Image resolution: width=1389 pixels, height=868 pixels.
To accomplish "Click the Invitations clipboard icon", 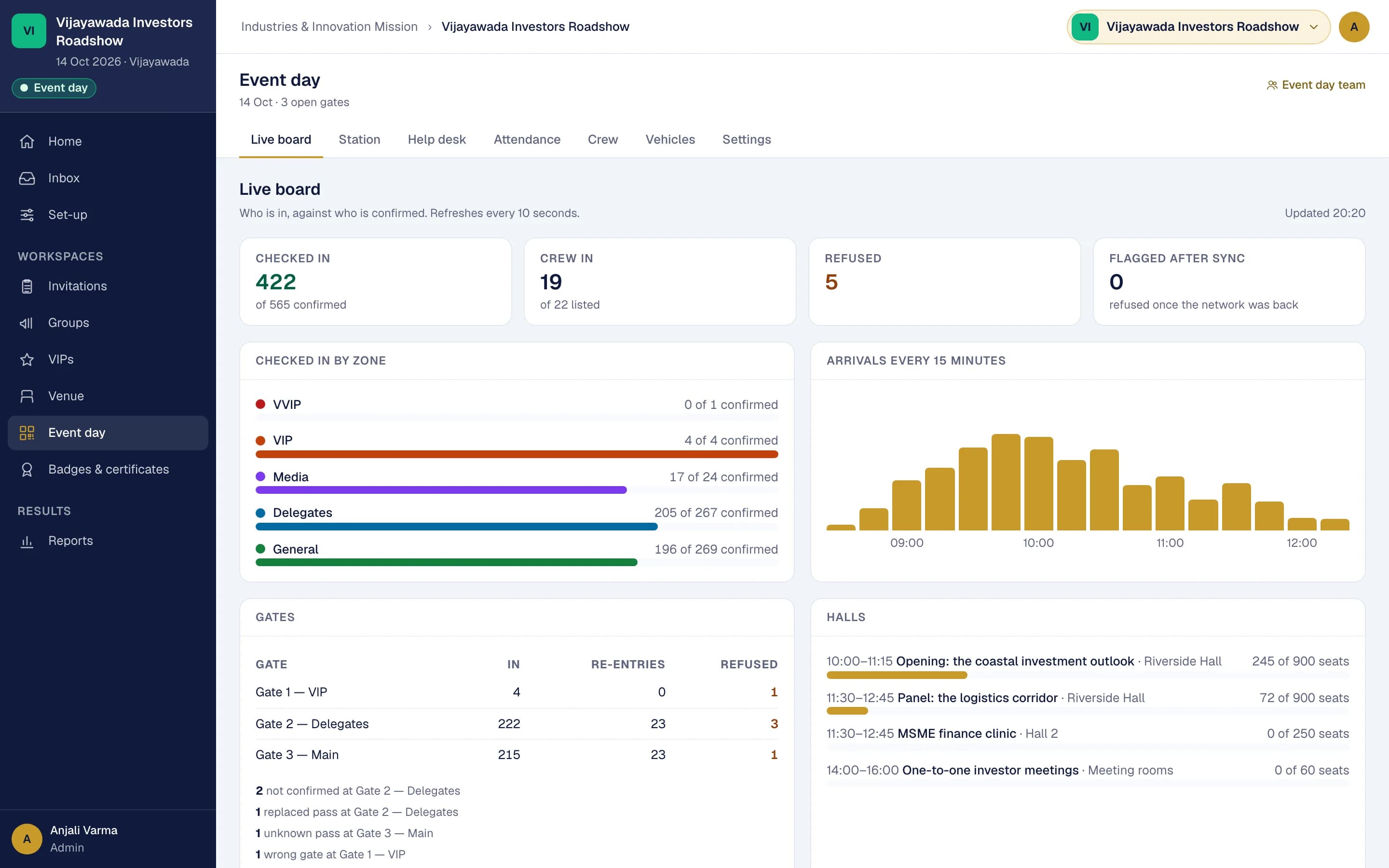I will pyautogui.click(x=27, y=286).
